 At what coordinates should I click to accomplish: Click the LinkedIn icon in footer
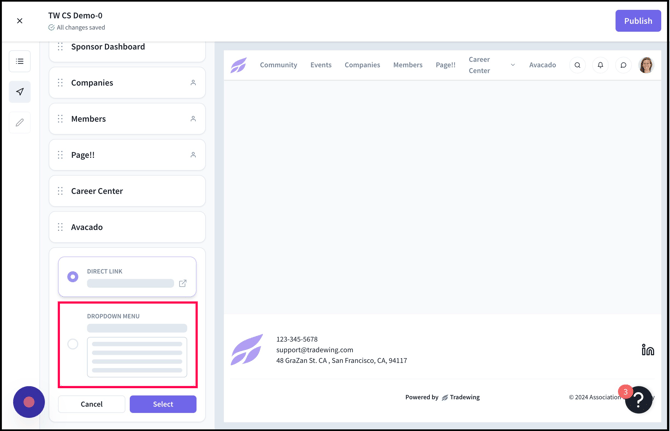click(647, 350)
